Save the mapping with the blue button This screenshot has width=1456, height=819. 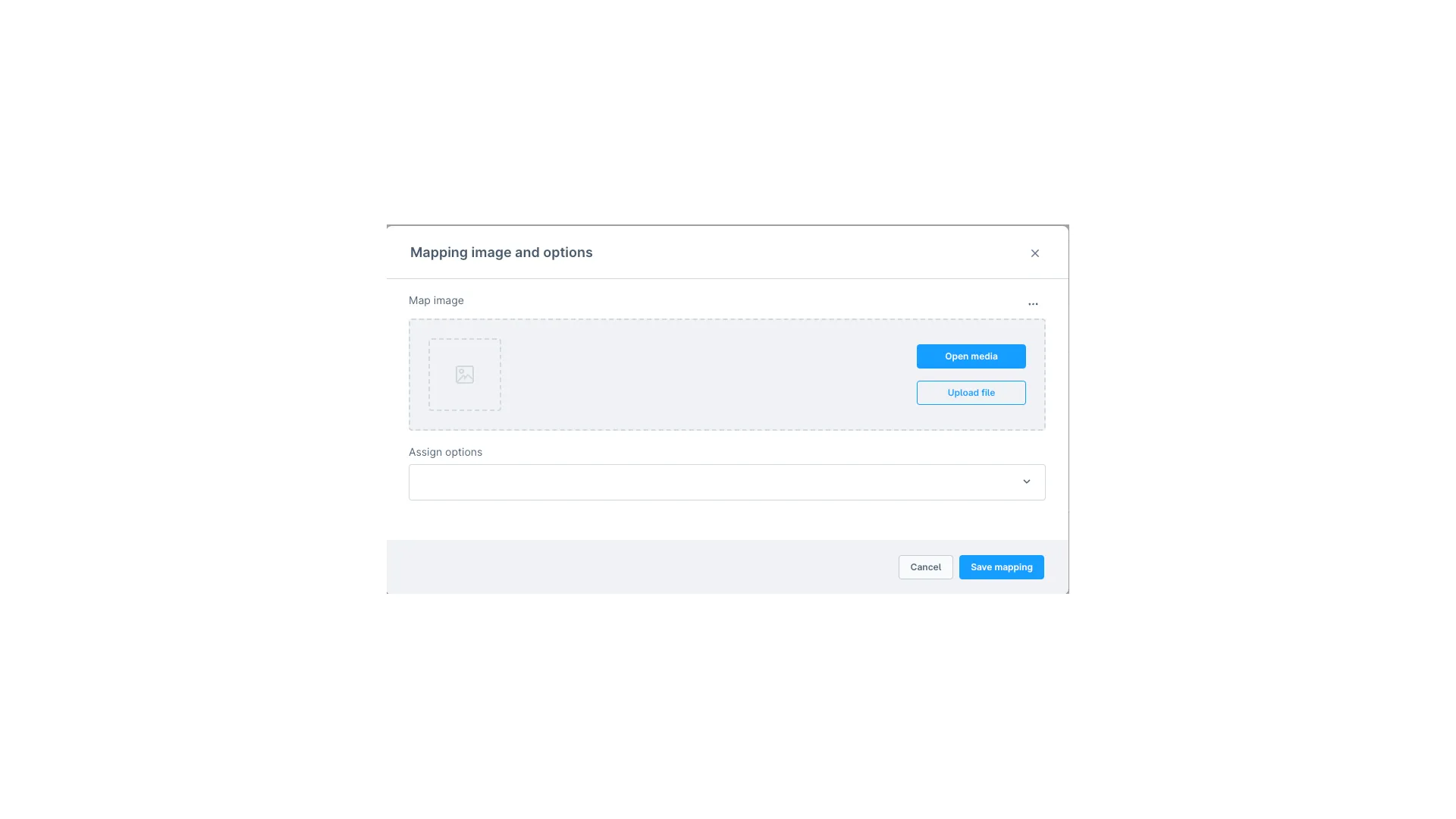pyautogui.click(x=1001, y=566)
